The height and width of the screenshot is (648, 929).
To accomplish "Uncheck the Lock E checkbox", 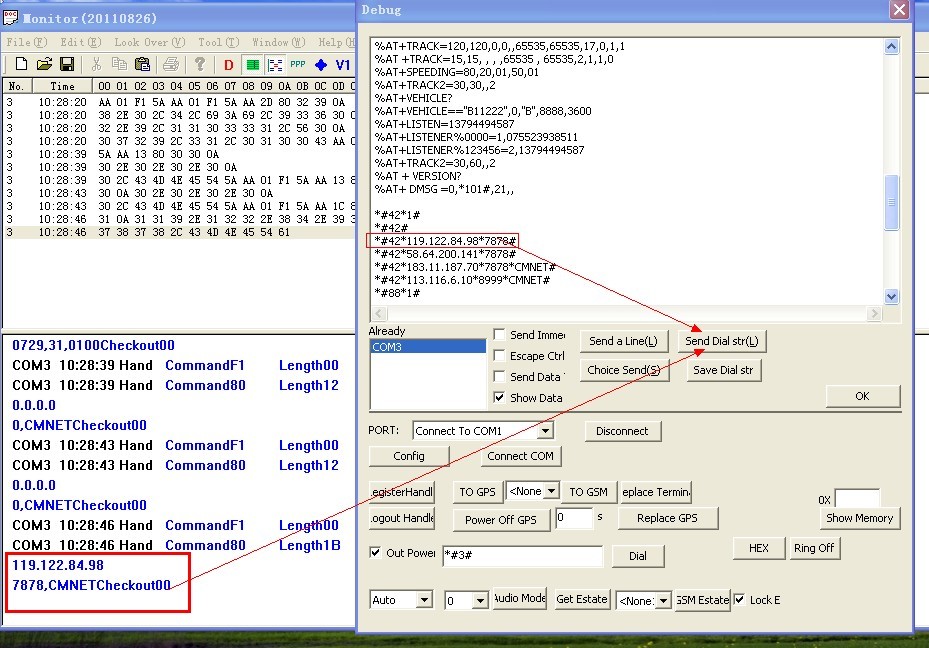I will tap(739, 599).
